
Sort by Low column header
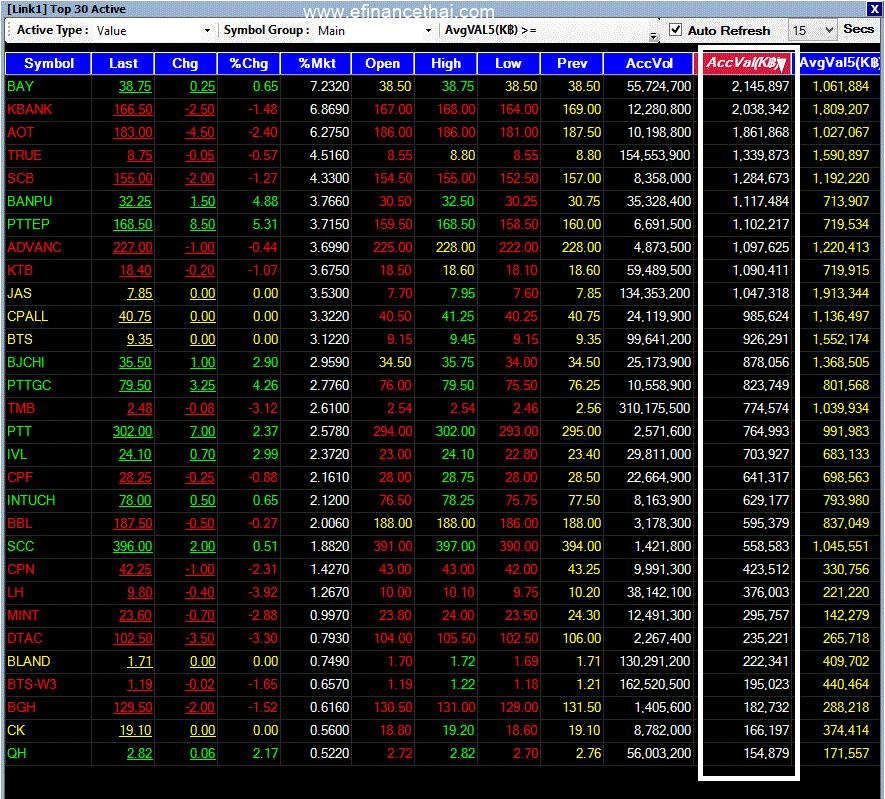[x=509, y=63]
